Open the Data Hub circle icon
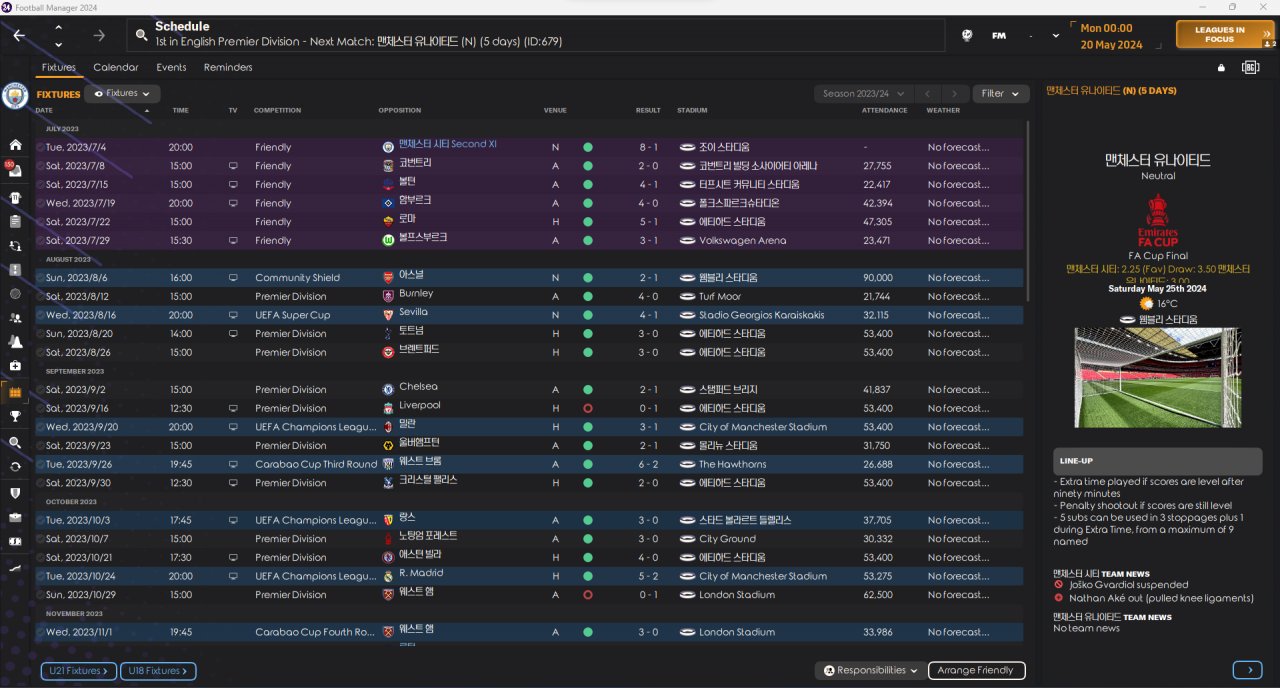The image size is (1280, 688). pyautogui.click(x=15, y=294)
